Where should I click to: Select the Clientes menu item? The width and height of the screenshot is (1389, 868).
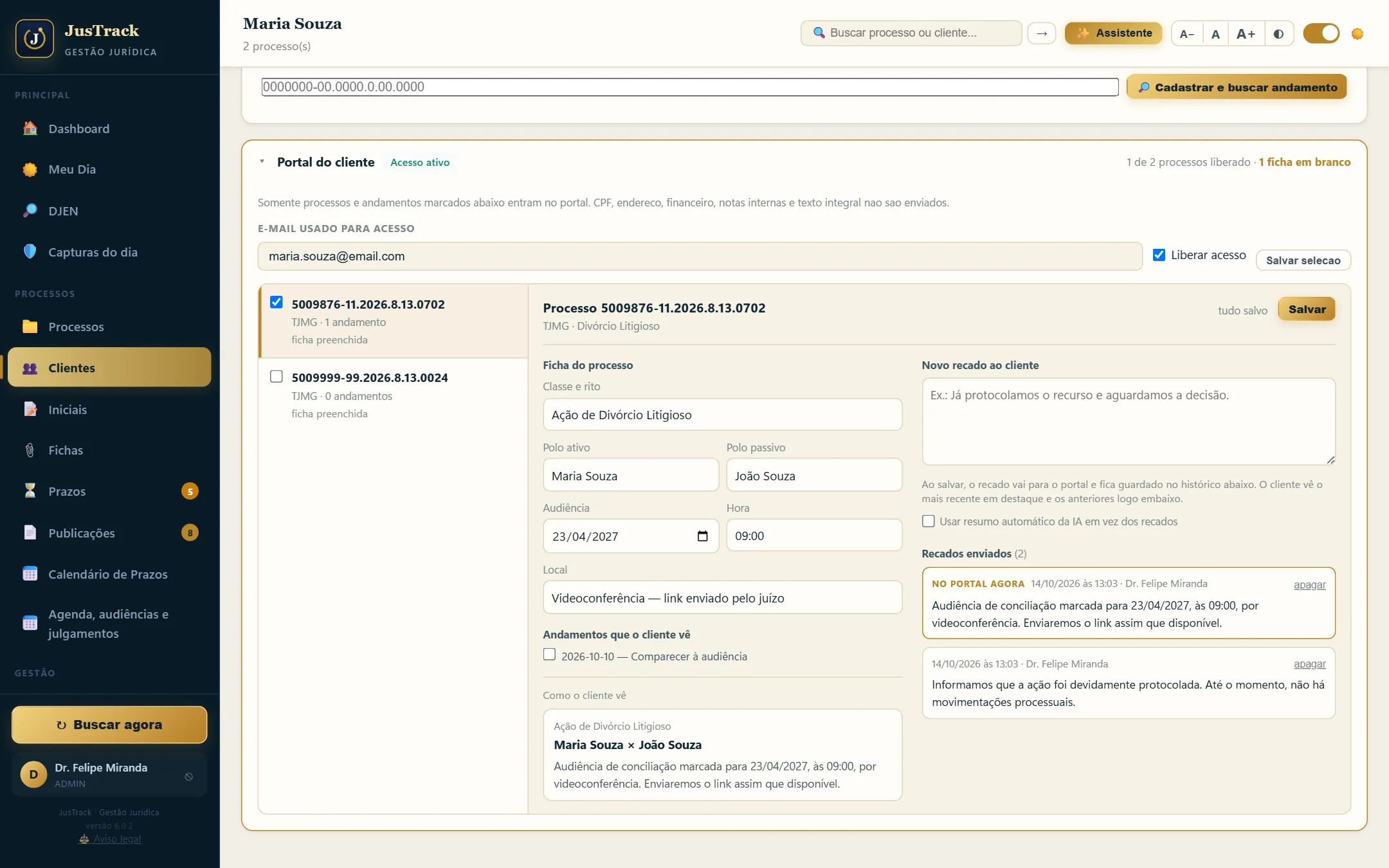109,367
